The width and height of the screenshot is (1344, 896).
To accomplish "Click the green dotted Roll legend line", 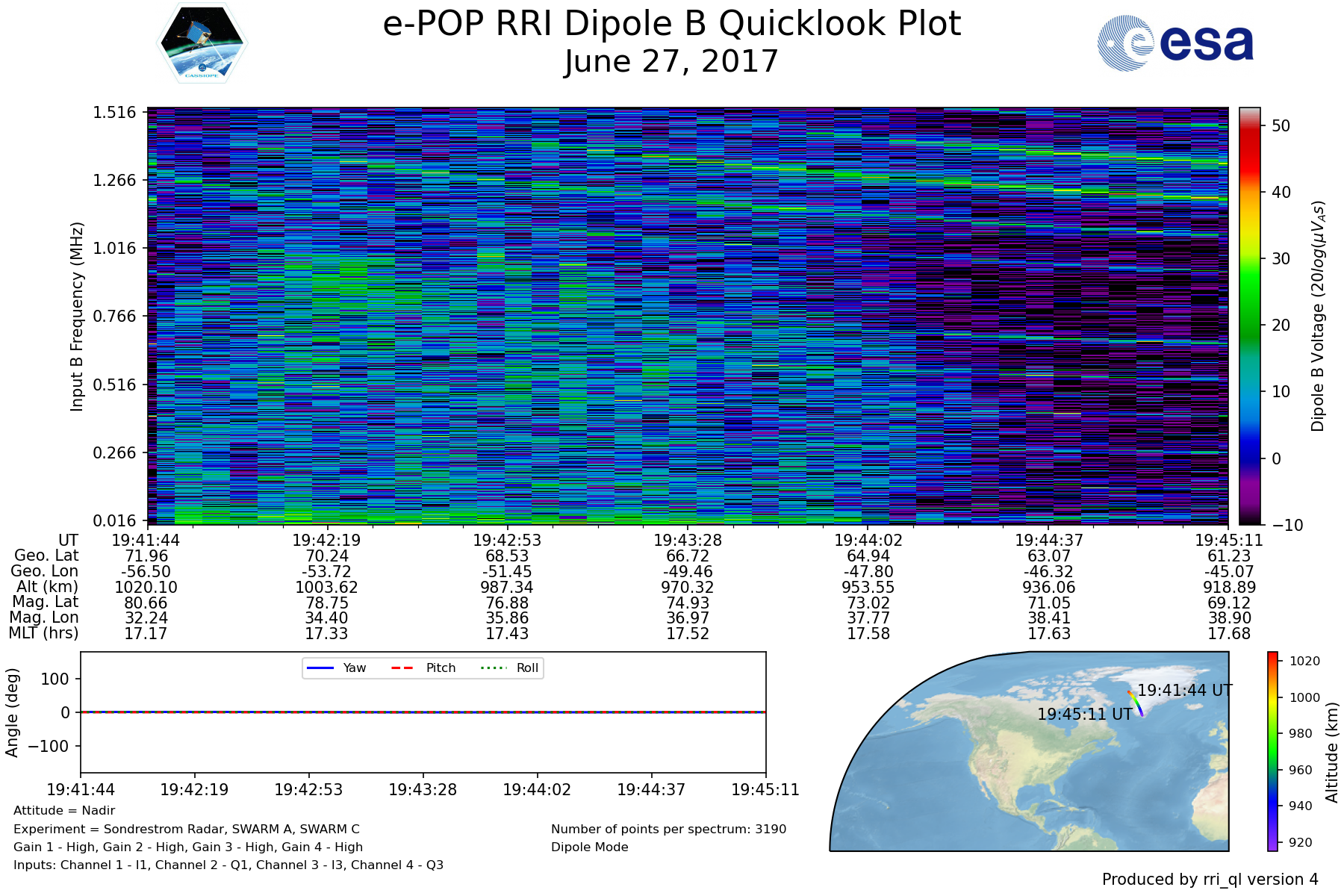I will 493,668.
